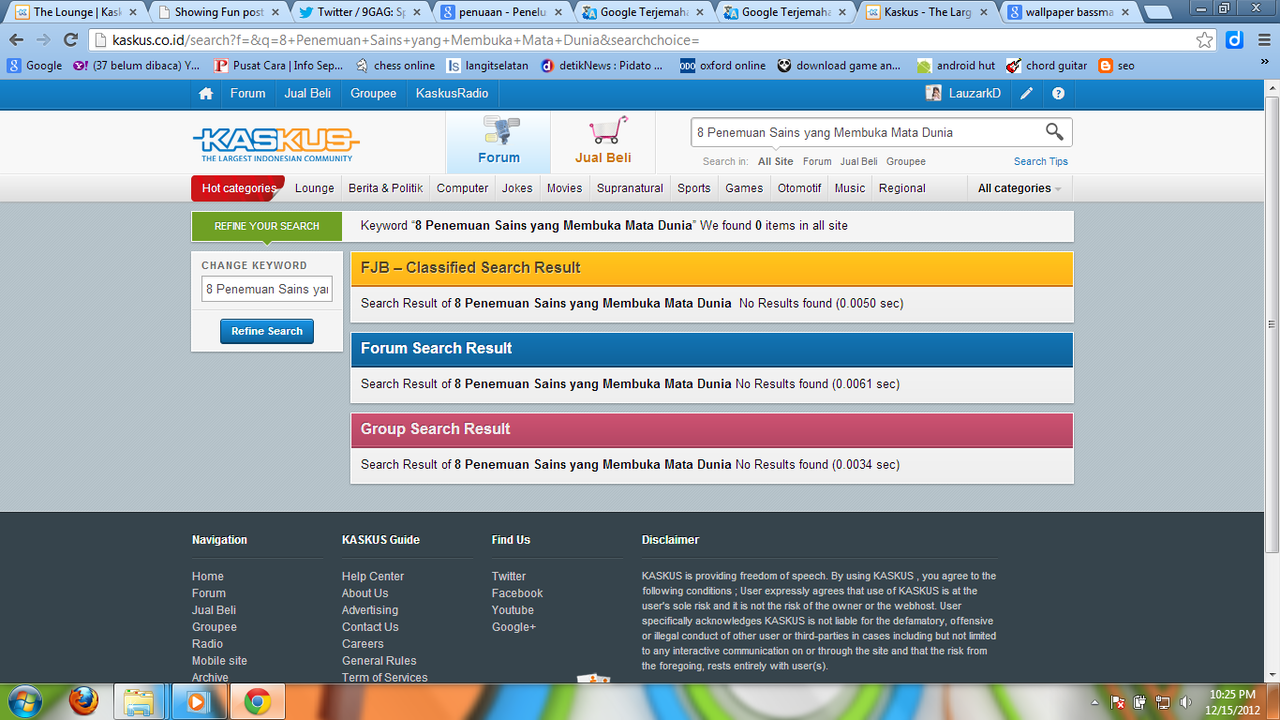Open File Explorer from taskbar
This screenshot has width=1280, height=720.
coord(140,702)
